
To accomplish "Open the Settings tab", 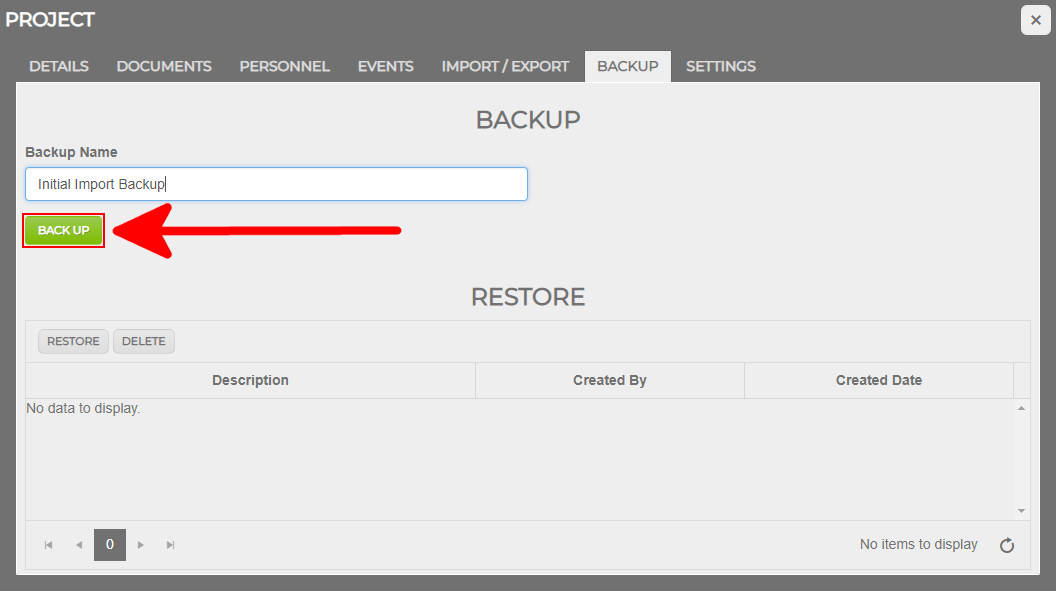I will (720, 66).
